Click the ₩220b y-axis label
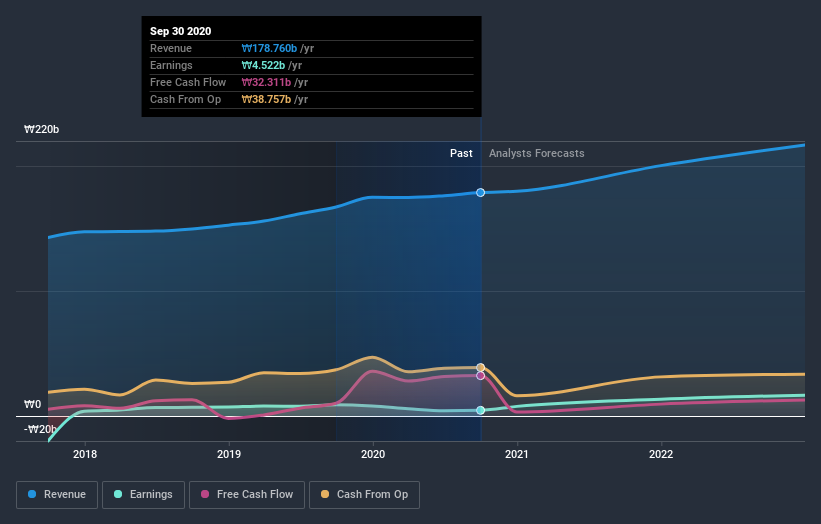 click(x=41, y=129)
